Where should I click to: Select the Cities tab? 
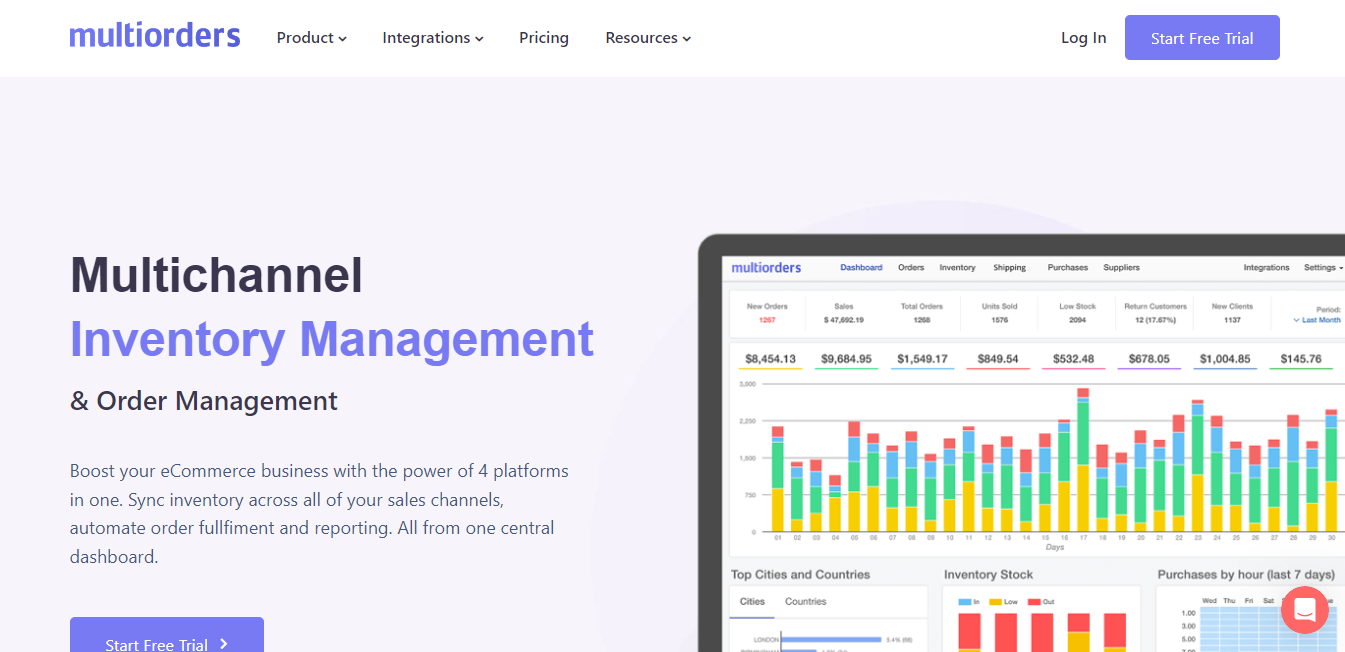click(752, 602)
